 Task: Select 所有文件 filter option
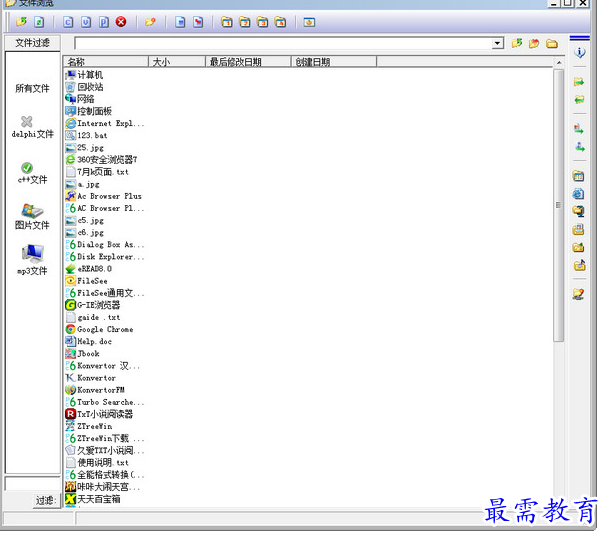pos(32,89)
